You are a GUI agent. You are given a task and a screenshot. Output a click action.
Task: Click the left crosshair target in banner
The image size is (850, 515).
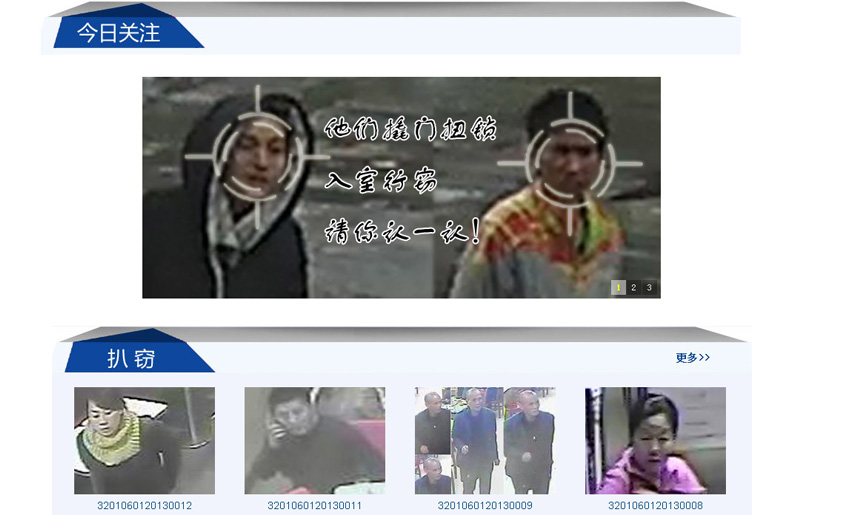(x=259, y=157)
